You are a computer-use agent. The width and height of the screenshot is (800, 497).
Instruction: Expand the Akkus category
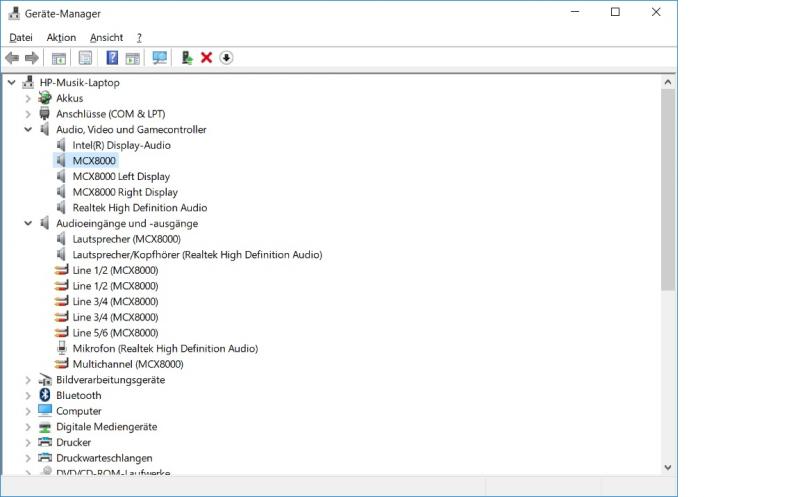pyautogui.click(x=28, y=98)
